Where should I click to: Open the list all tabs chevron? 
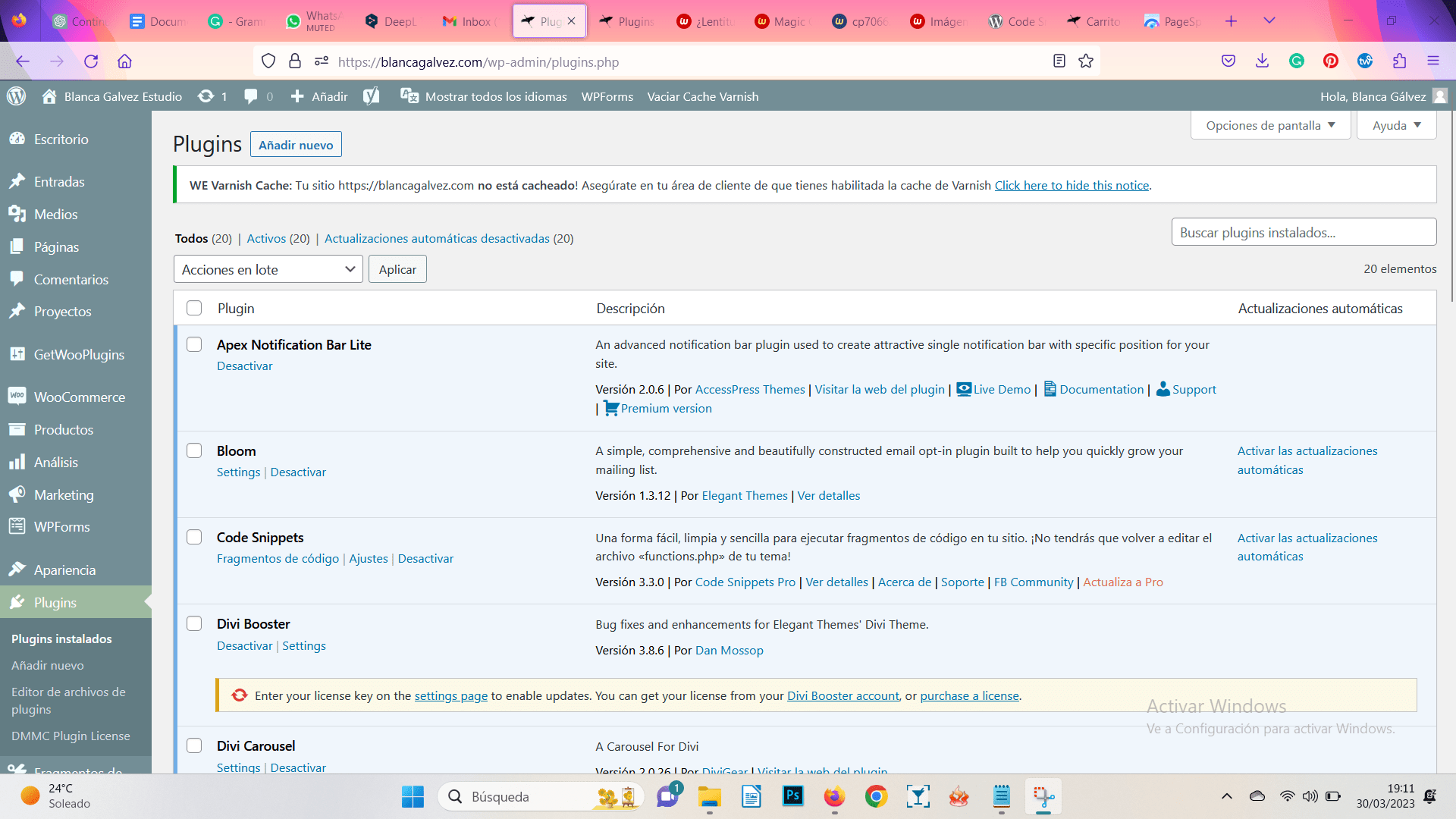[1269, 21]
